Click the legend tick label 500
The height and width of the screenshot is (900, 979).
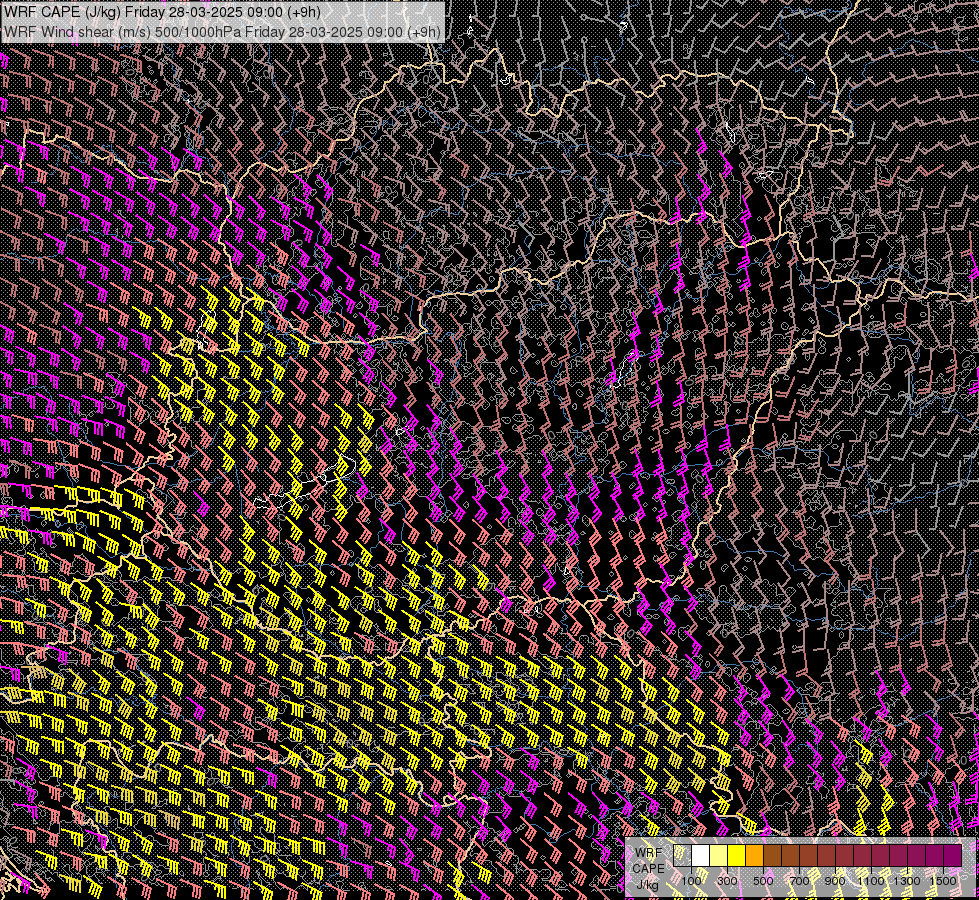[764, 881]
